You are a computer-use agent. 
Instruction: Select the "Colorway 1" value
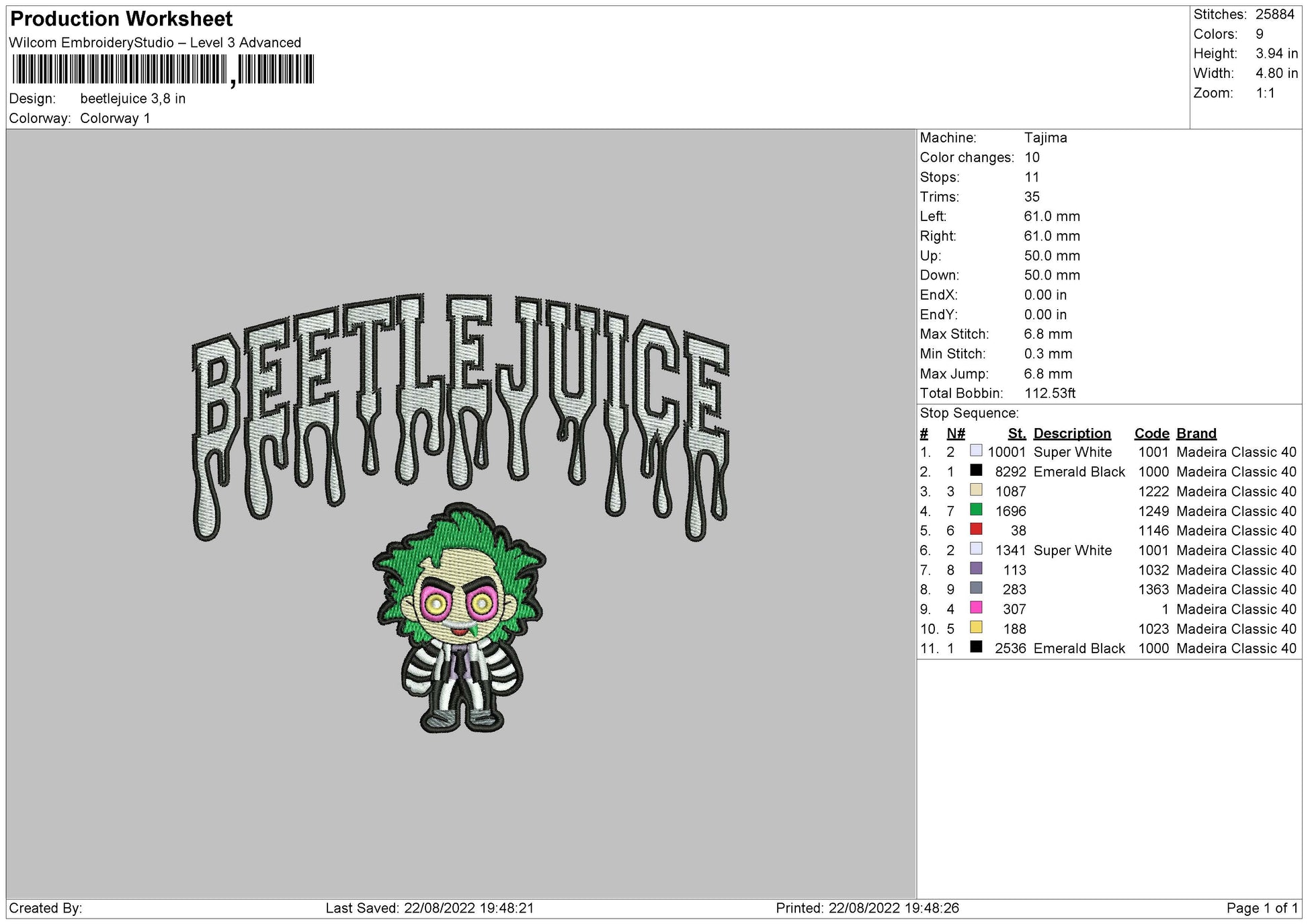click(x=115, y=118)
